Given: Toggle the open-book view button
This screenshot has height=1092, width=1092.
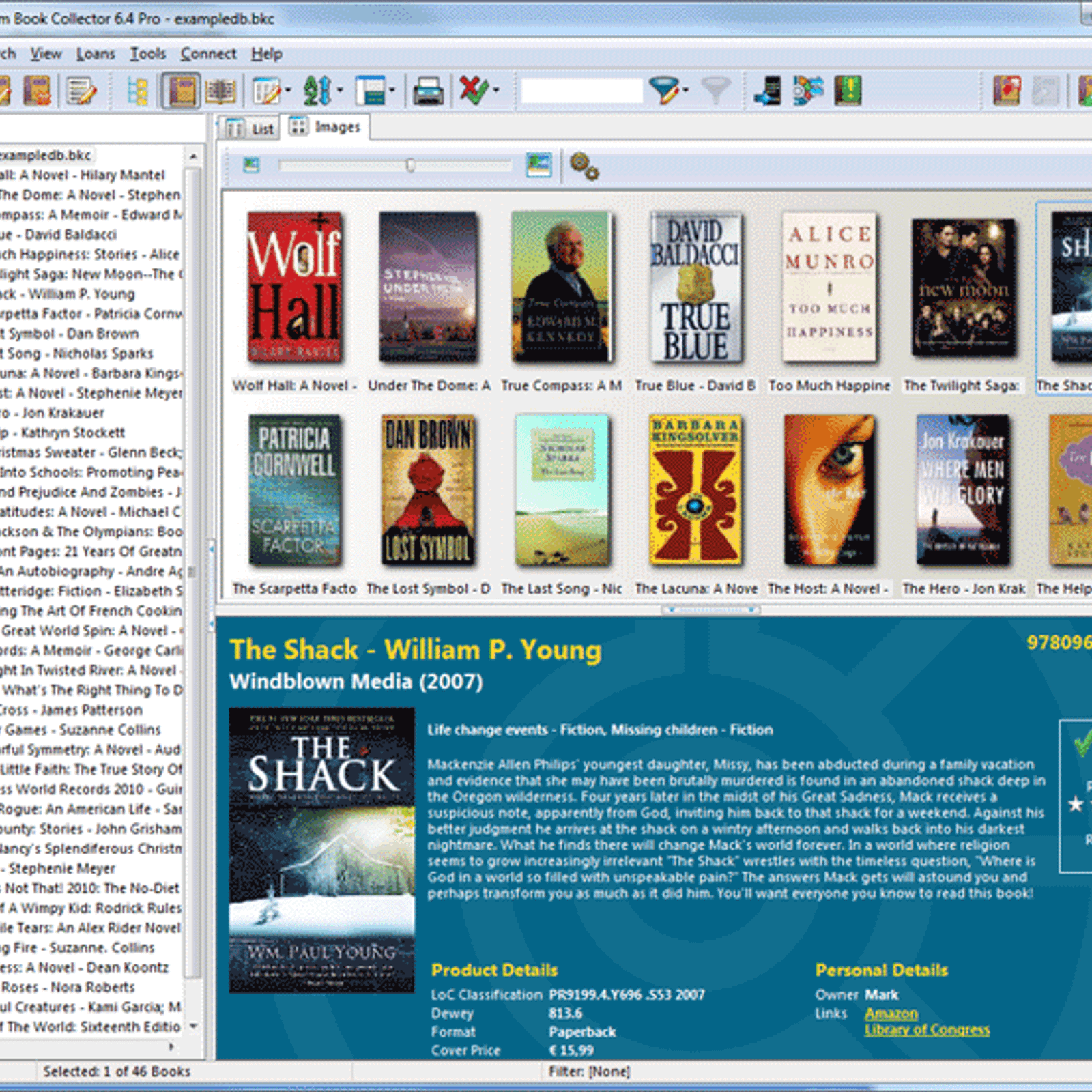Looking at the screenshot, I should [x=220, y=91].
